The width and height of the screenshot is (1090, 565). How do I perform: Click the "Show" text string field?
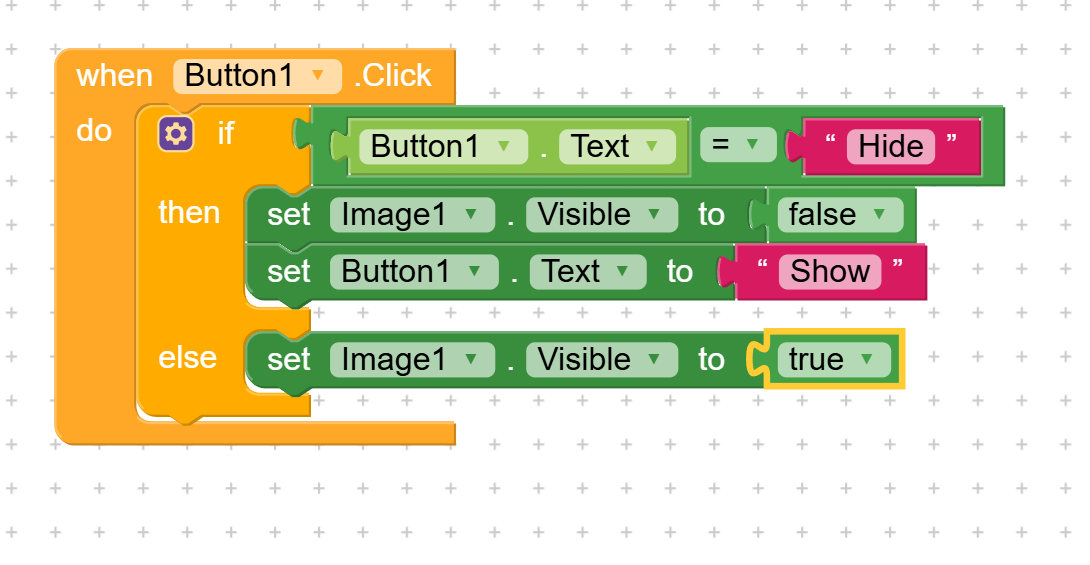point(830,271)
